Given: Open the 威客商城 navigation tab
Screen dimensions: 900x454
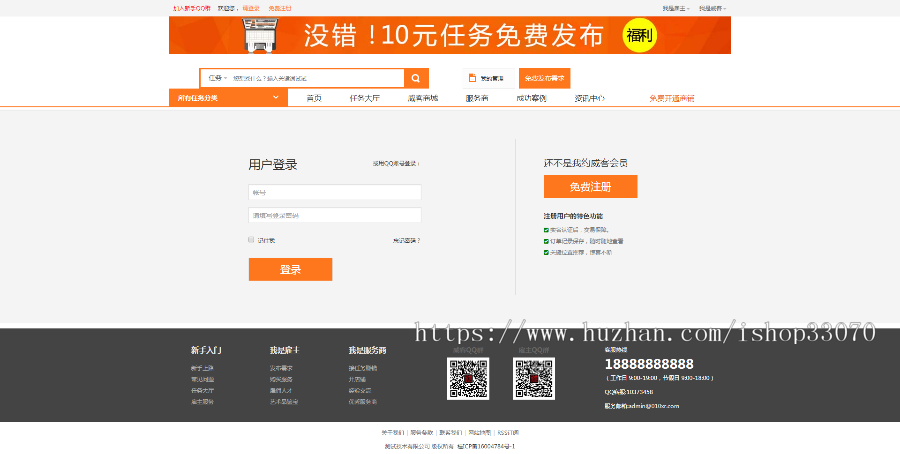Looking at the screenshot, I should 423,98.
